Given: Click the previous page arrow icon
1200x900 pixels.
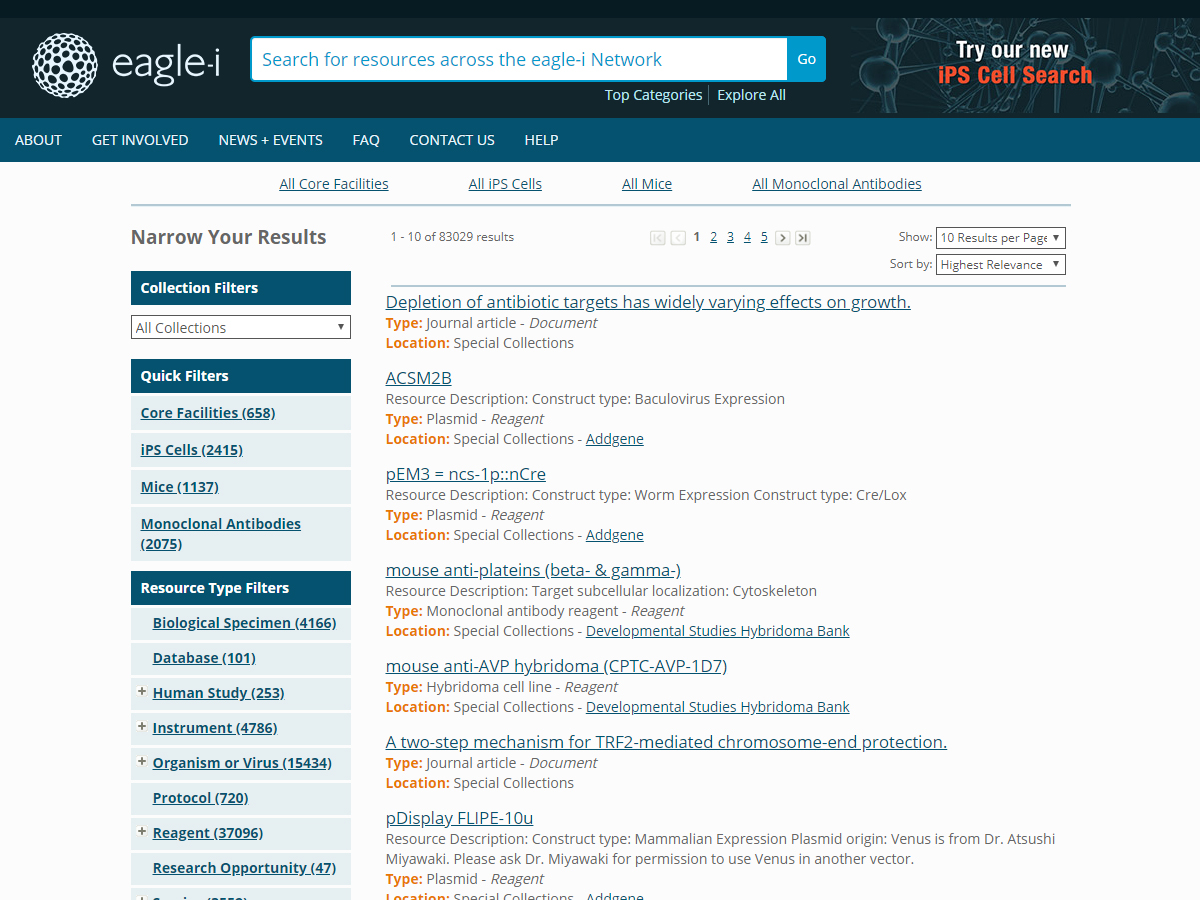Looking at the screenshot, I should pyautogui.click(x=678, y=238).
